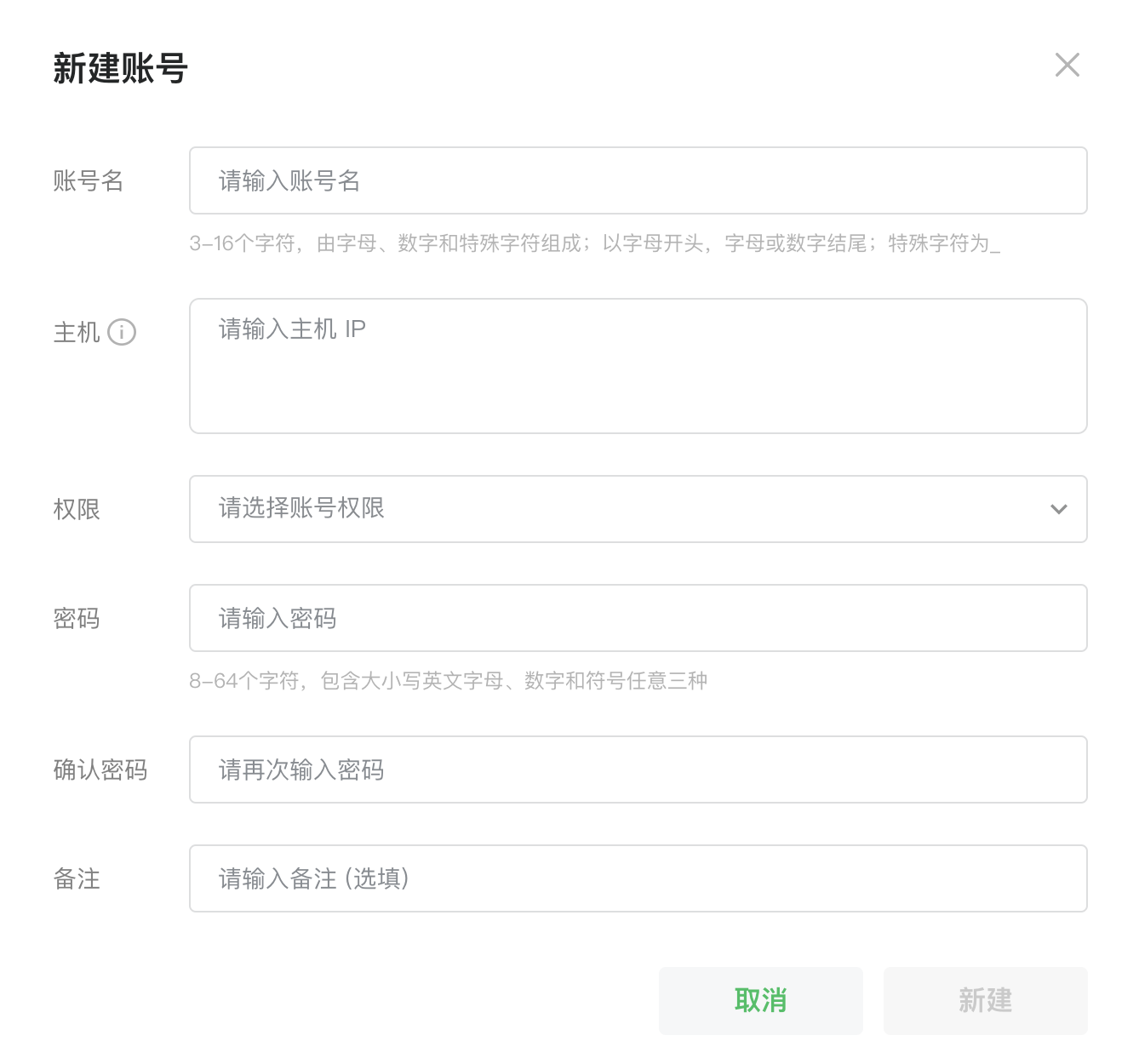Click the 3–16个字符 account name hint text
The width and height of the screenshot is (1139, 1064).
tap(594, 243)
